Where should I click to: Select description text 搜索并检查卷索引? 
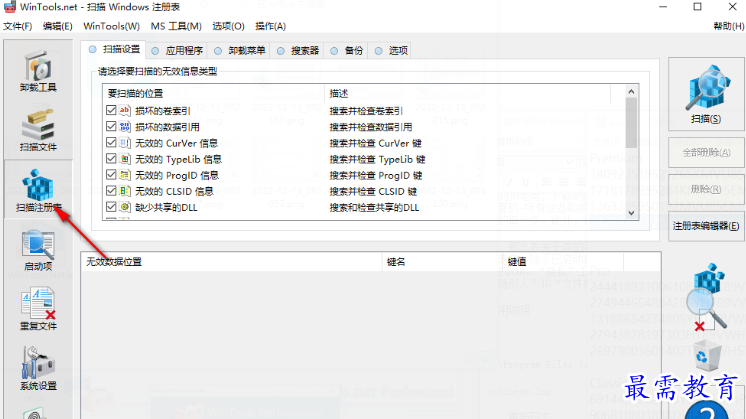point(366,111)
